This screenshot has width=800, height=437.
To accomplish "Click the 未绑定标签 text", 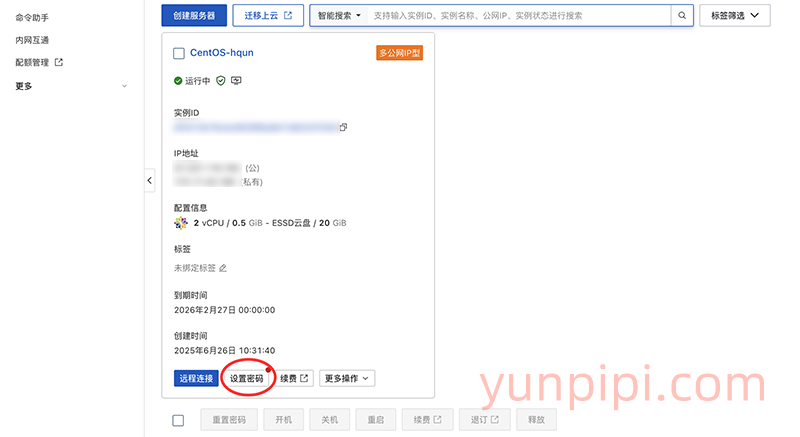I will (195, 268).
